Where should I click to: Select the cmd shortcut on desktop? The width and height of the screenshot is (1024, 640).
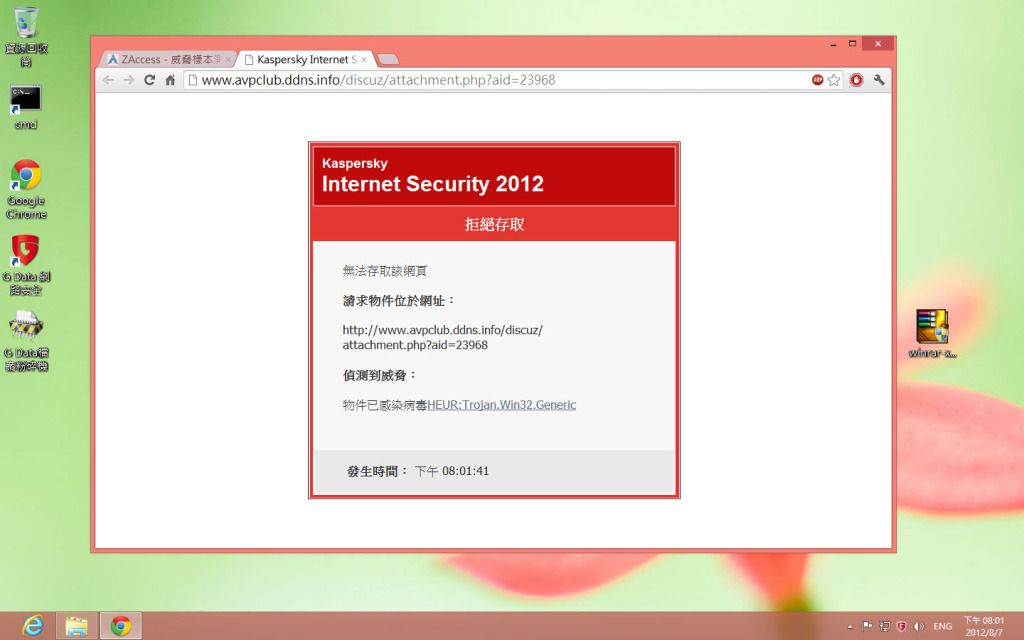point(26,107)
